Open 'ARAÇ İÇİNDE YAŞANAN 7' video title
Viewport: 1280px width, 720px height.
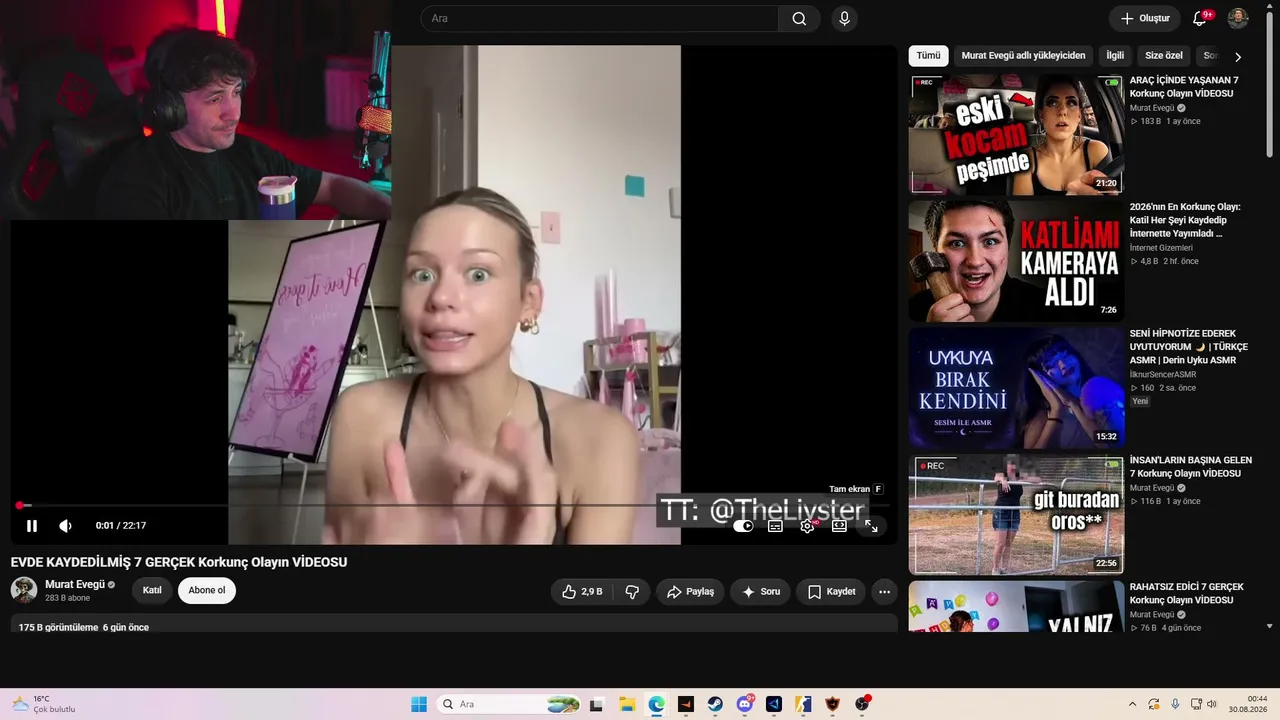click(1184, 87)
